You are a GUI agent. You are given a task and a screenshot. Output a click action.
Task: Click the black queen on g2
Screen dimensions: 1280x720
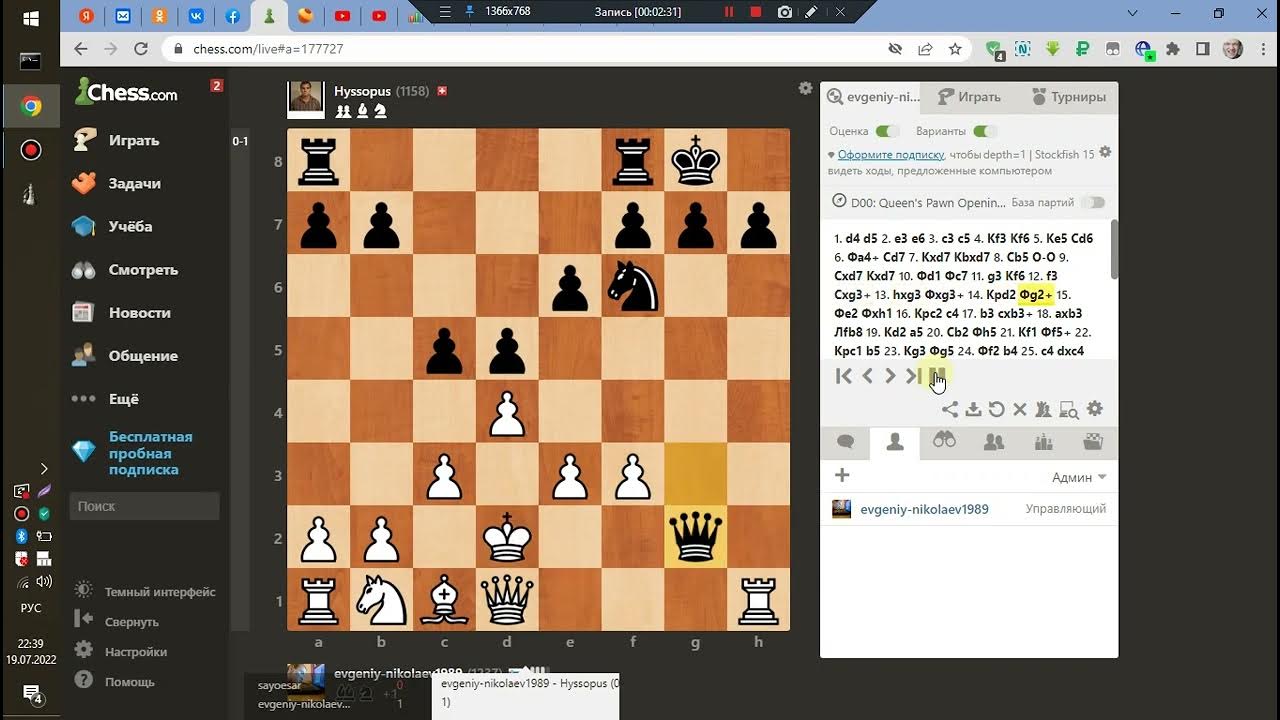[x=696, y=537]
